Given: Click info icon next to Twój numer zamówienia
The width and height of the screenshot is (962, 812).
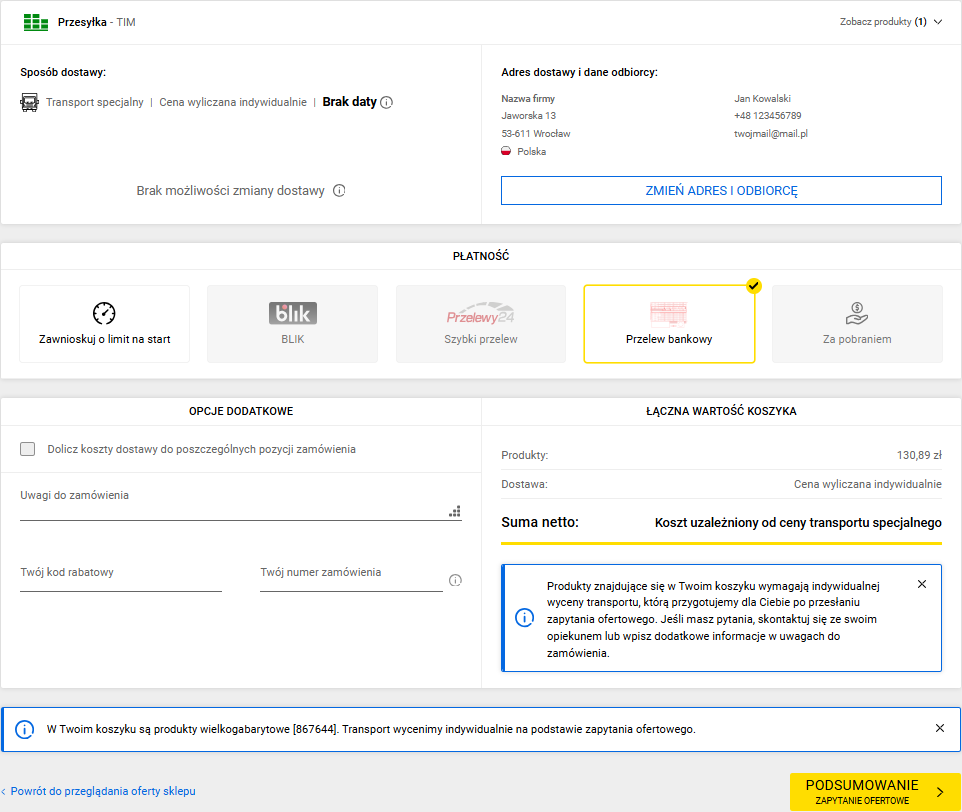Looking at the screenshot, I should (x=455, y=580).
